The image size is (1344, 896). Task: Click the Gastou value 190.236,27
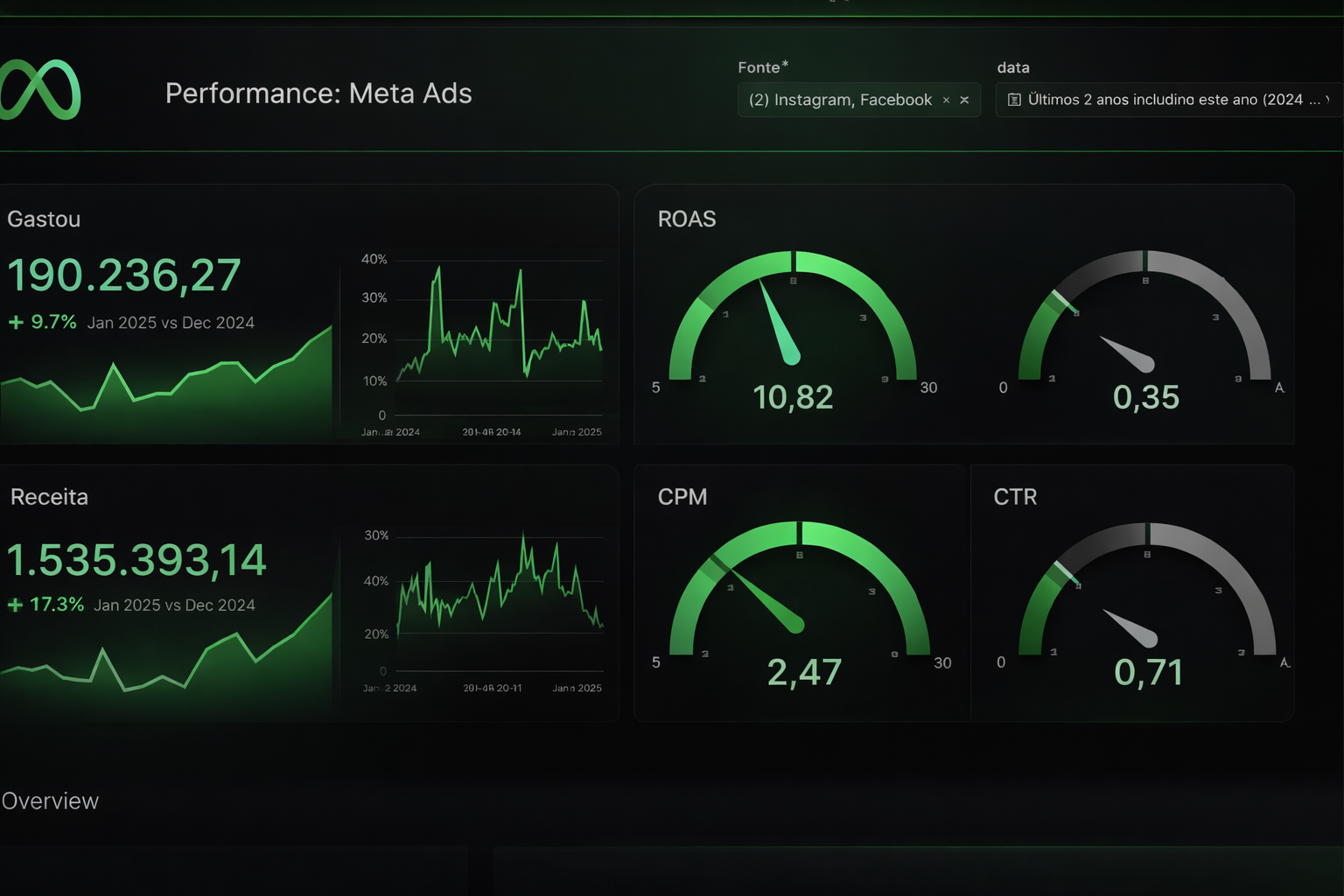pos(124,275)
